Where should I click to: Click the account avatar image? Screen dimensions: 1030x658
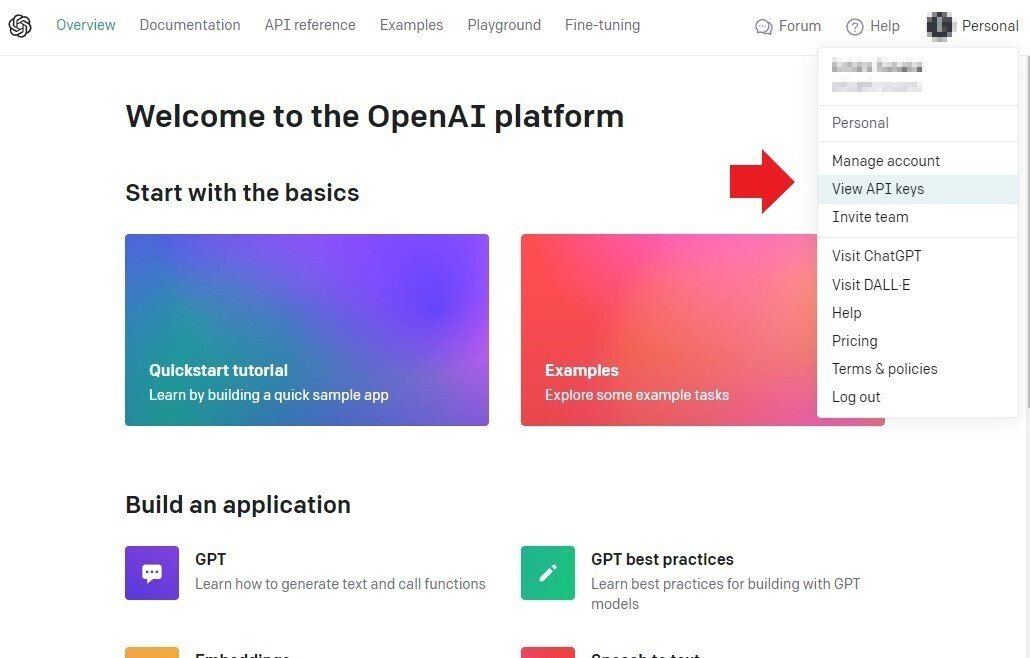940,26
